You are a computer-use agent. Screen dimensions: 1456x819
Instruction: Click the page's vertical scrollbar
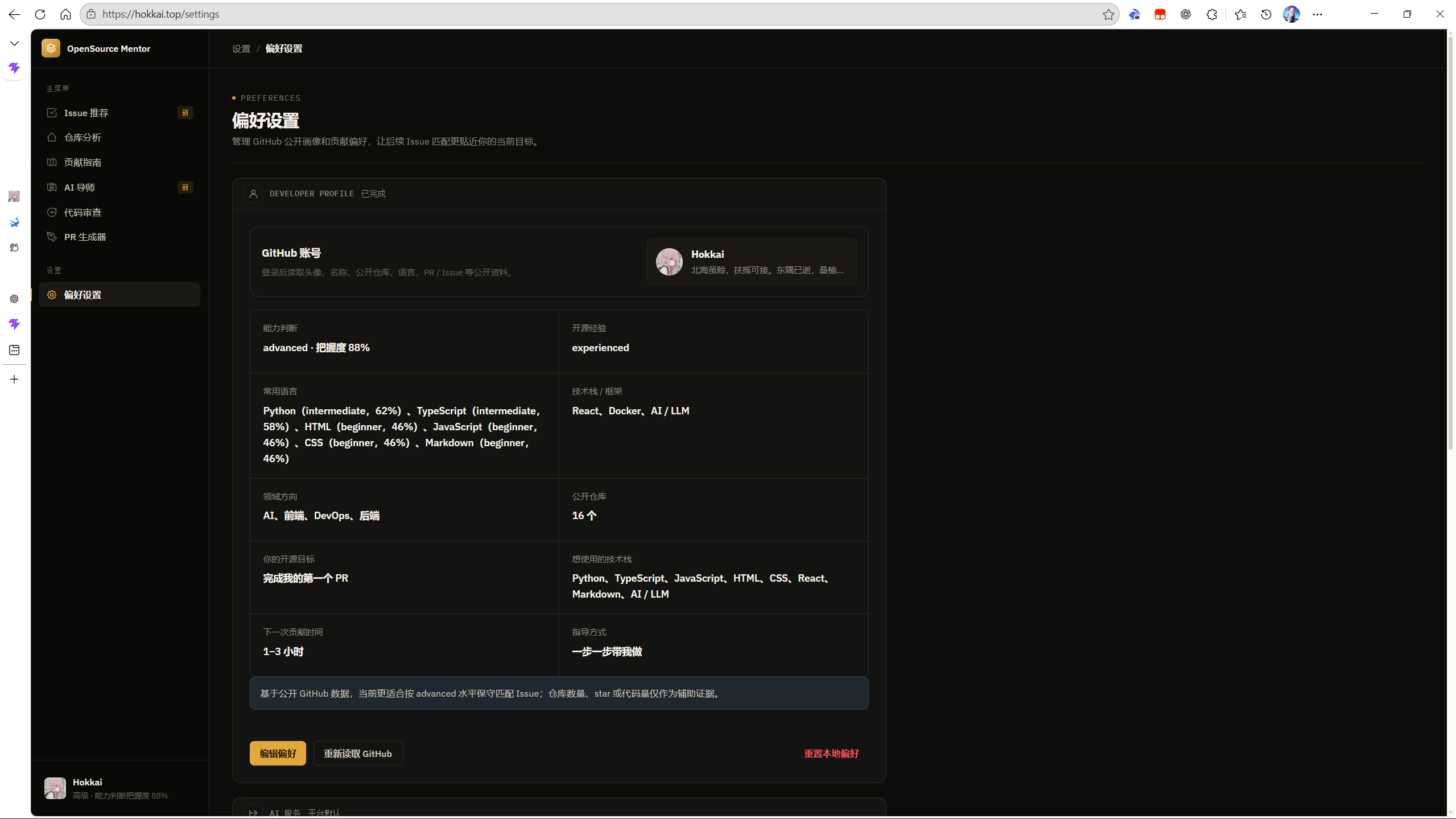point(1450,243)
